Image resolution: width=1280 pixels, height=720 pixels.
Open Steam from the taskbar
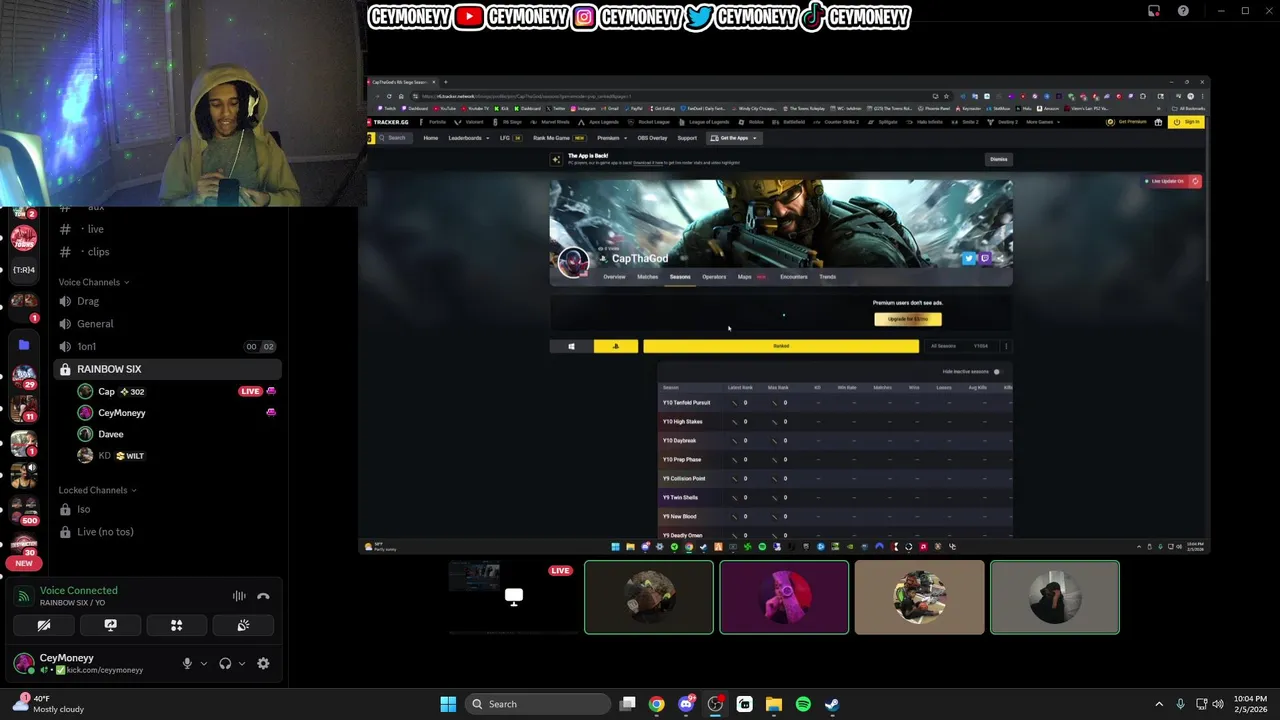click(x=832, y=704)
